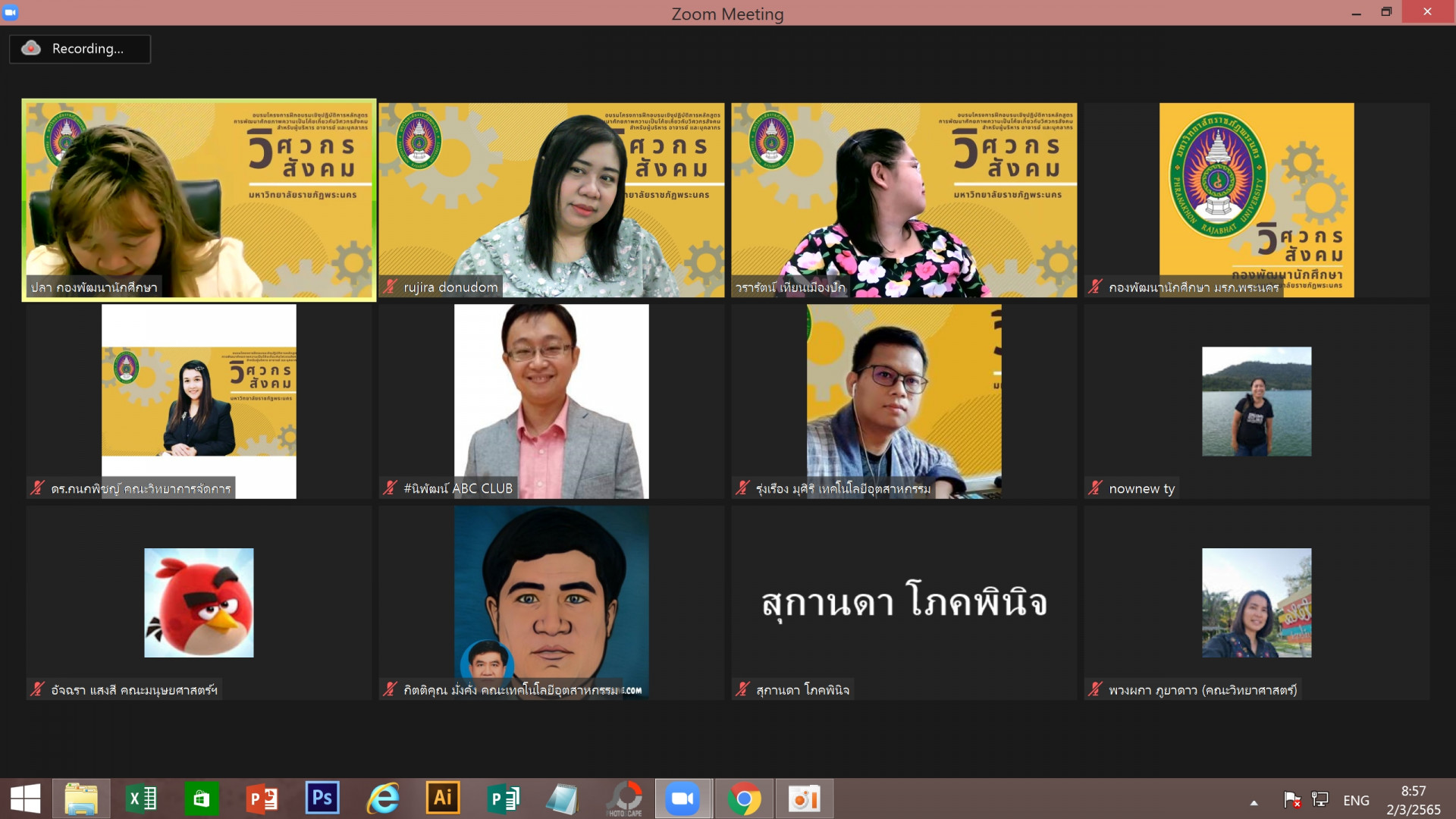The image size is (1456, 819).
Task: Click muted mic icon of #นิพัฒน์ ABC CLUB
Action: pyautogui.click(x=390, y=488)
